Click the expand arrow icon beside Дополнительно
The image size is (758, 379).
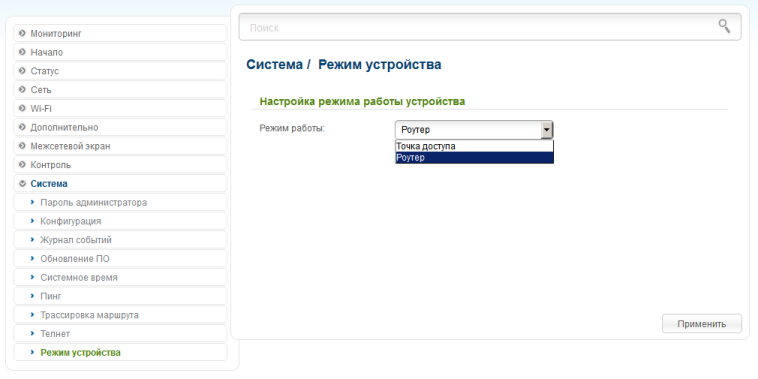22,127
